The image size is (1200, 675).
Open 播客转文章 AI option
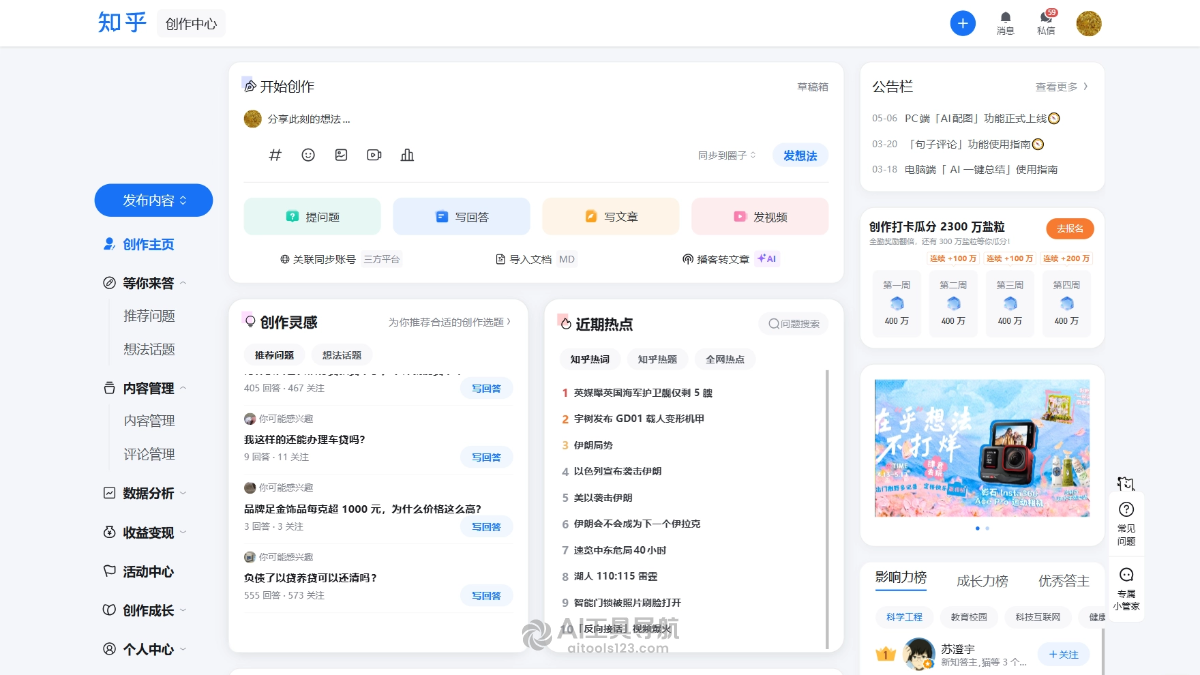[731, 259]
